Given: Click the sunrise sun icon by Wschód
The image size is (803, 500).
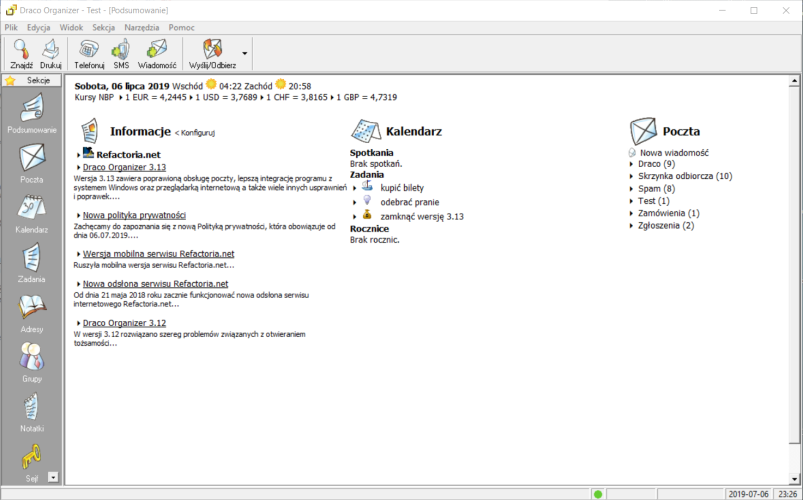Looking at the screenshot, I should pyautogui.click(x=211, y=85).
